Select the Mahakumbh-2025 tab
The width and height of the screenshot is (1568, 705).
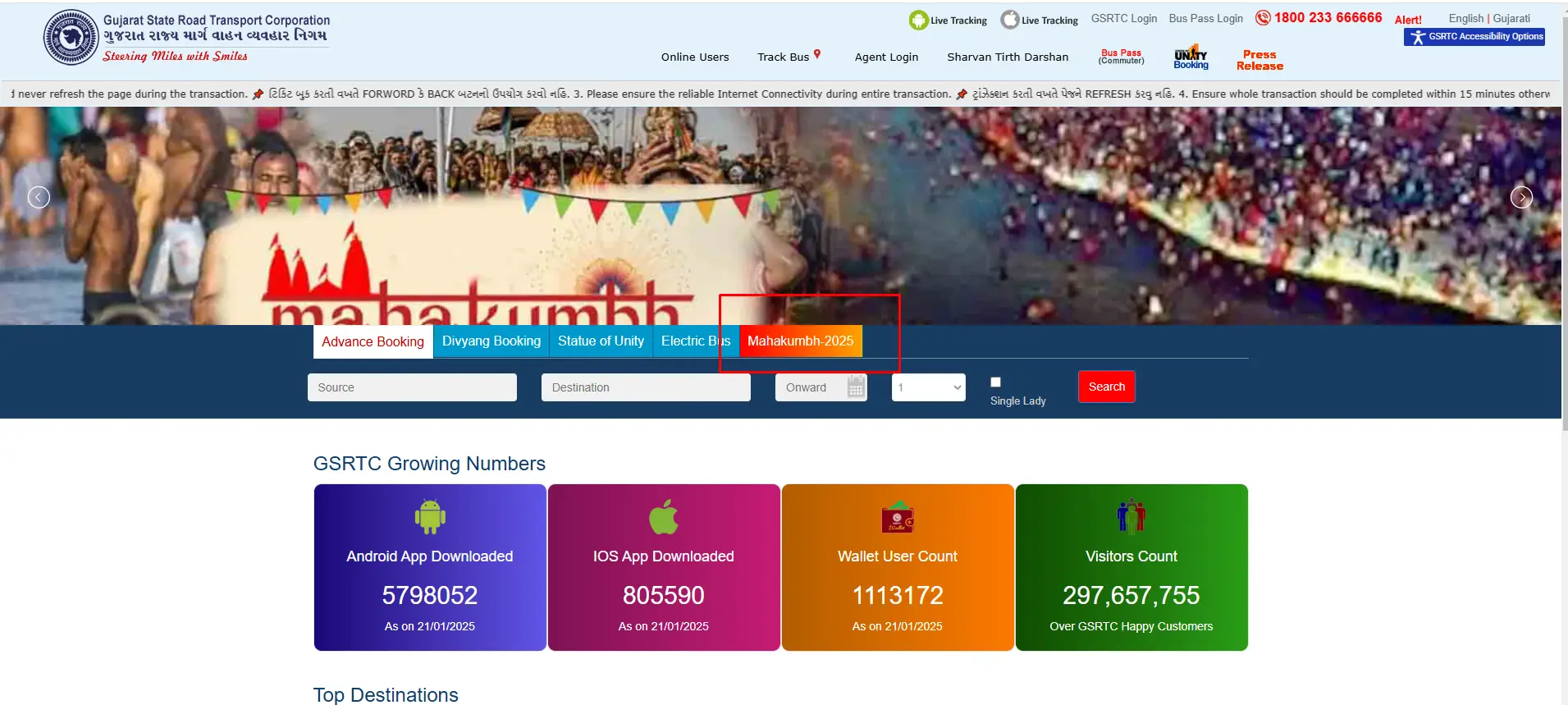tap(801, 341)
